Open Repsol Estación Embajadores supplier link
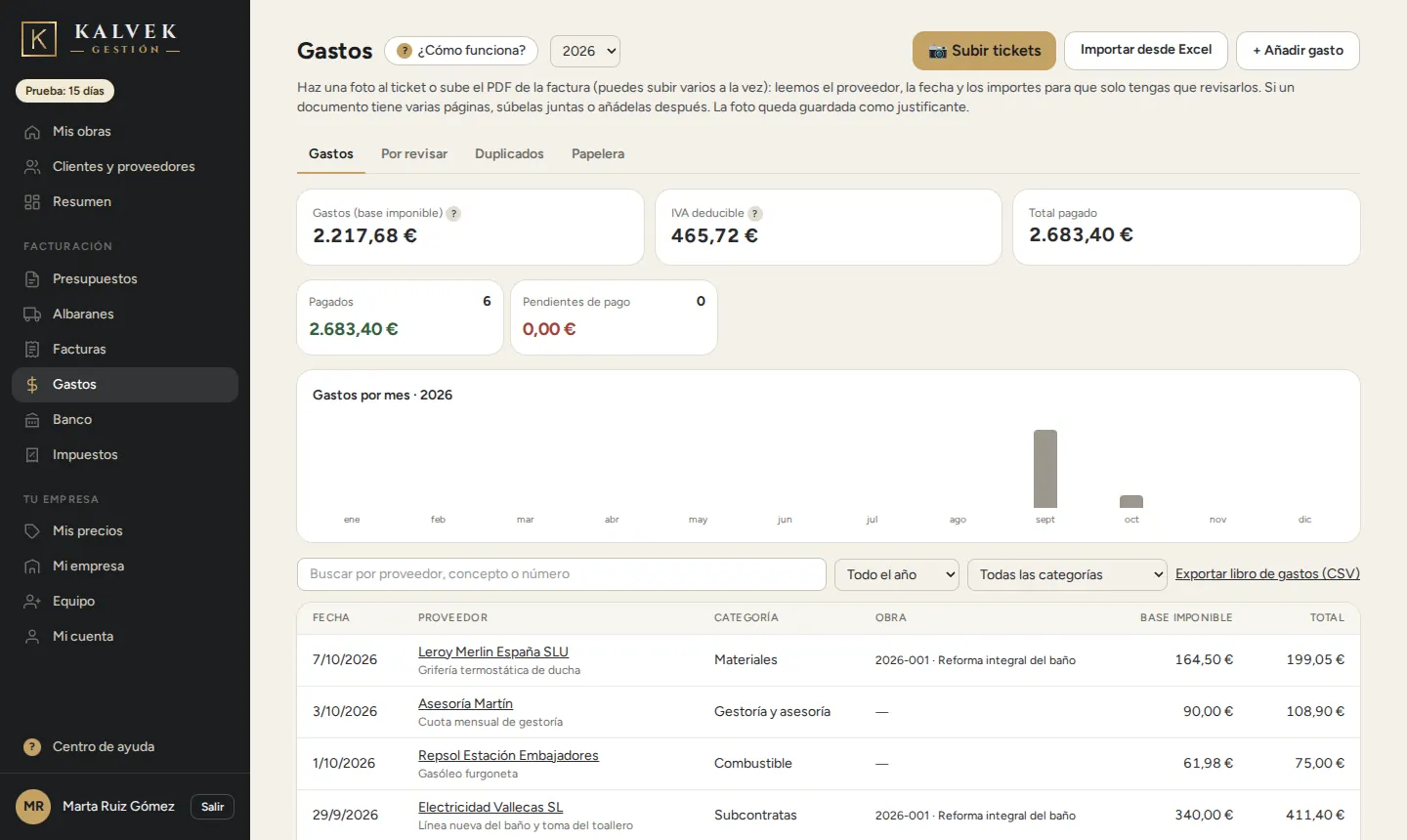The image size is (1407, 840). (x=508, y=755)
